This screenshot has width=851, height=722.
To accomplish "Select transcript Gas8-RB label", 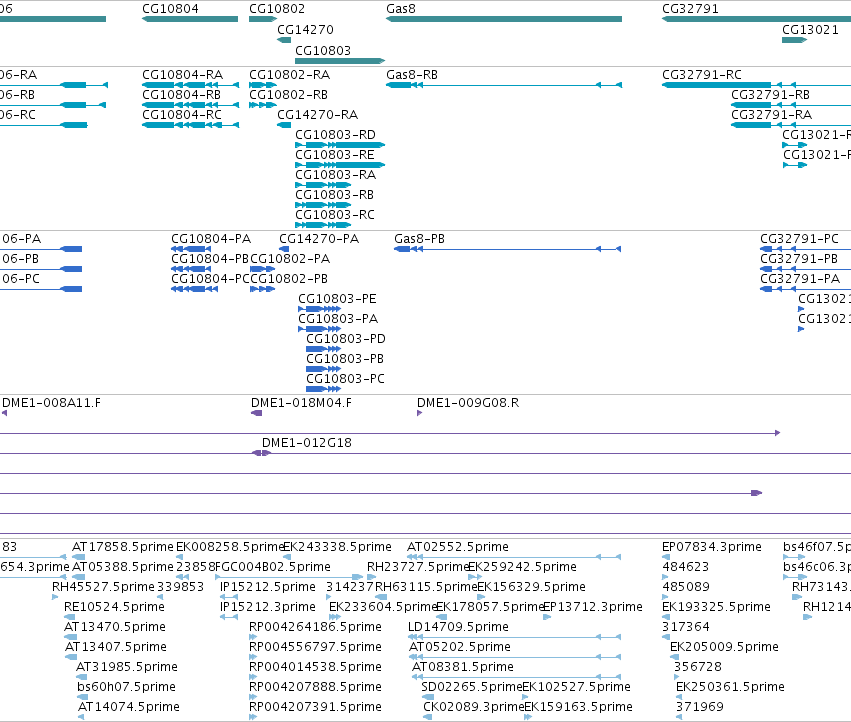I will click(412, 74).
